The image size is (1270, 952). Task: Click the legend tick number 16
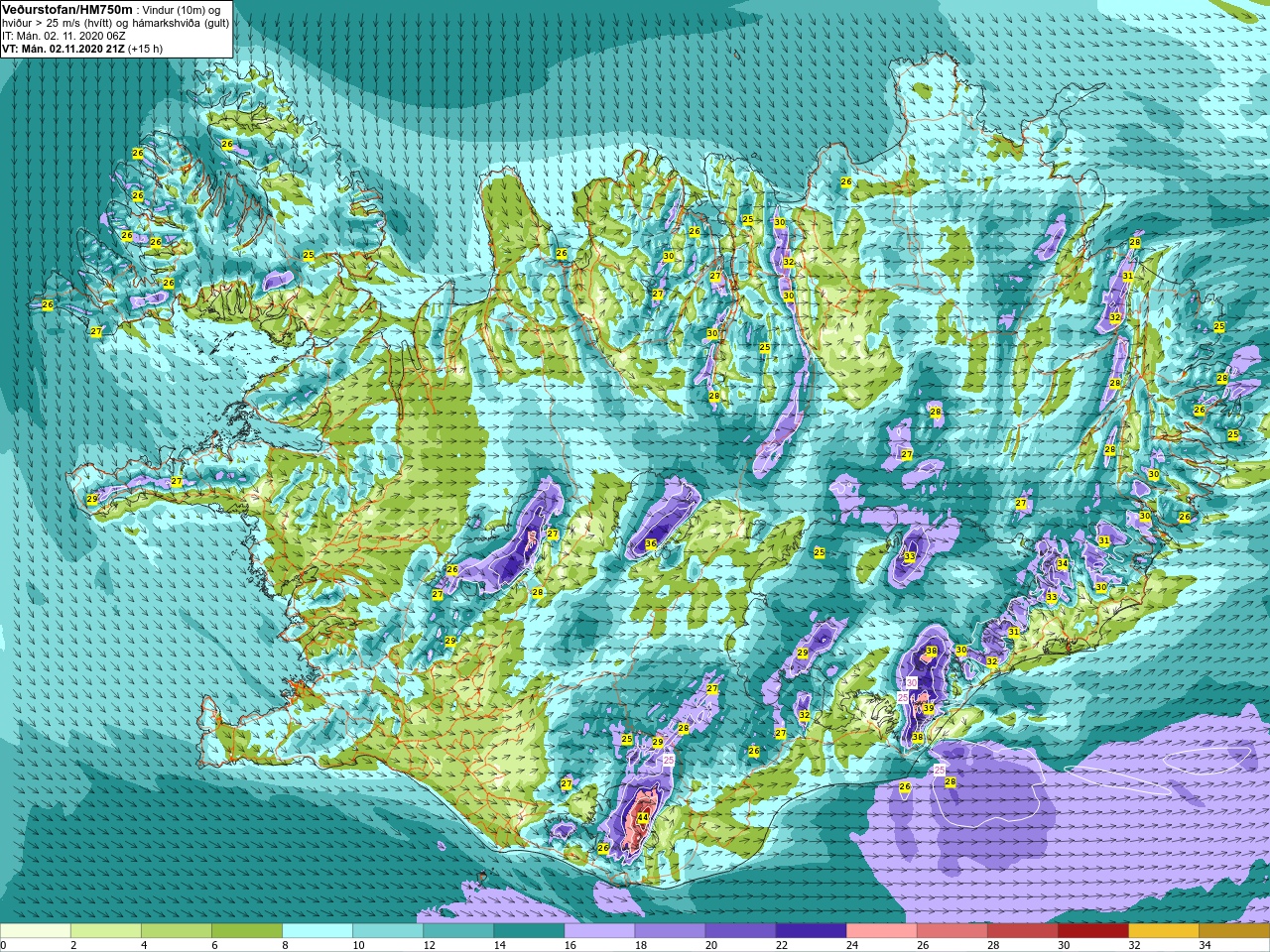pyautogui.click(x=571, y=945)
